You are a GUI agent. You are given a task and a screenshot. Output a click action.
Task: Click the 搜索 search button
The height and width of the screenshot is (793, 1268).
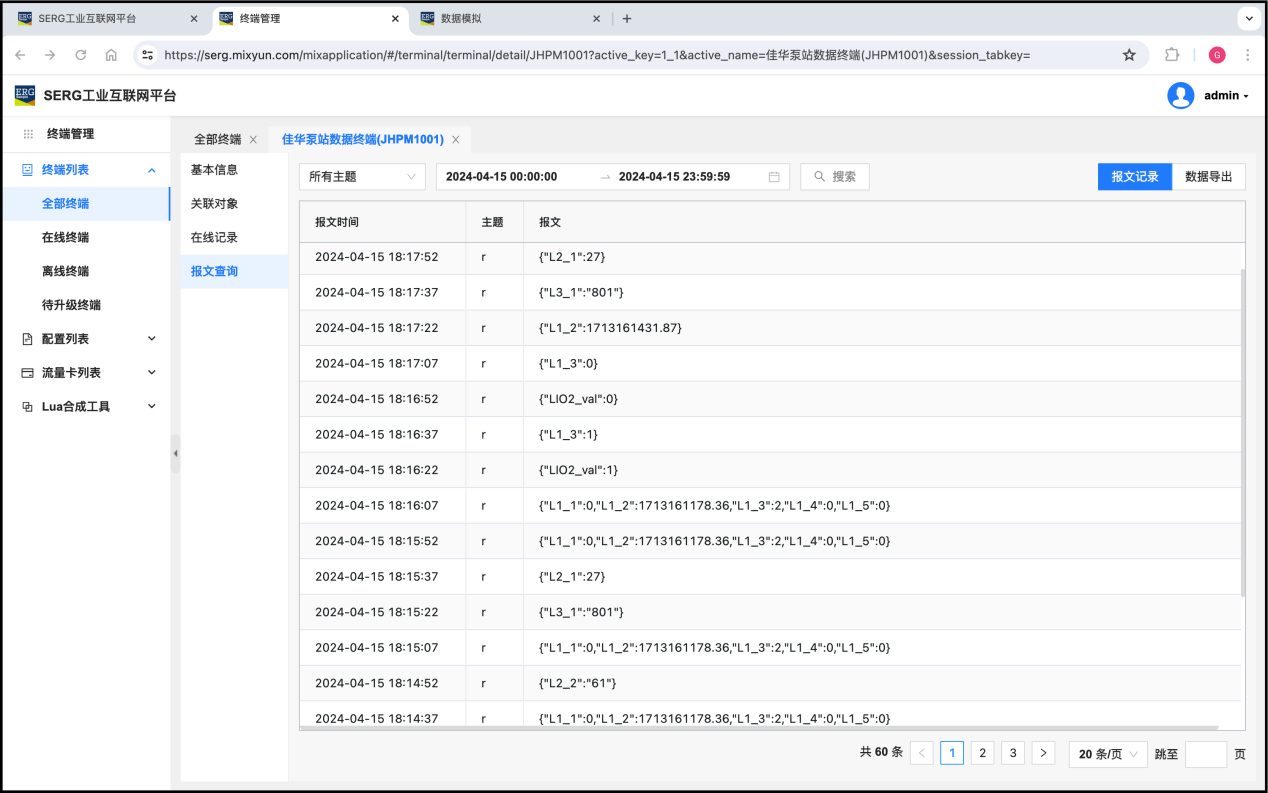pos(835,177)
